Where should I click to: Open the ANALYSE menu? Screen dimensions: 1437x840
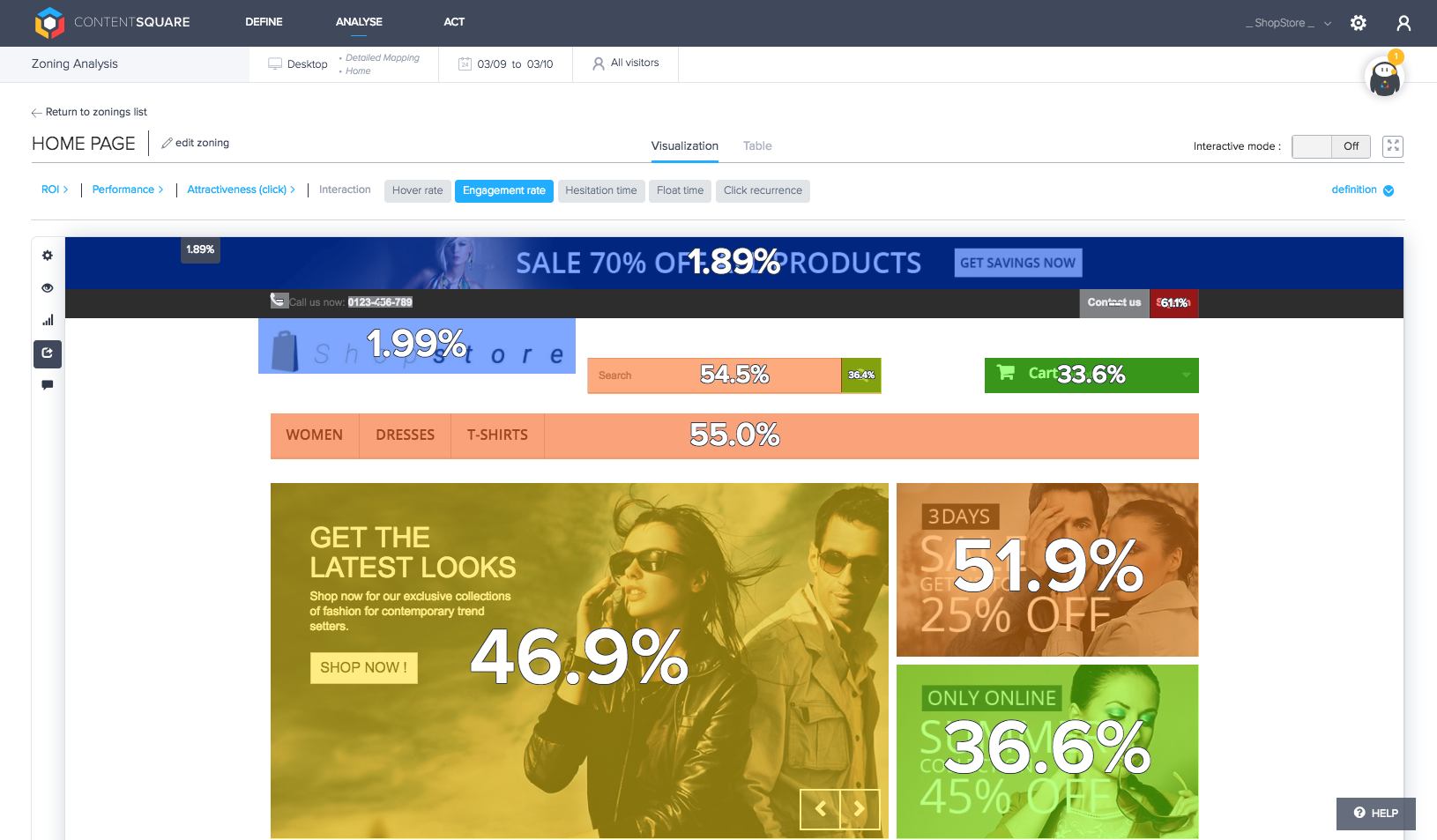(358, 22)
